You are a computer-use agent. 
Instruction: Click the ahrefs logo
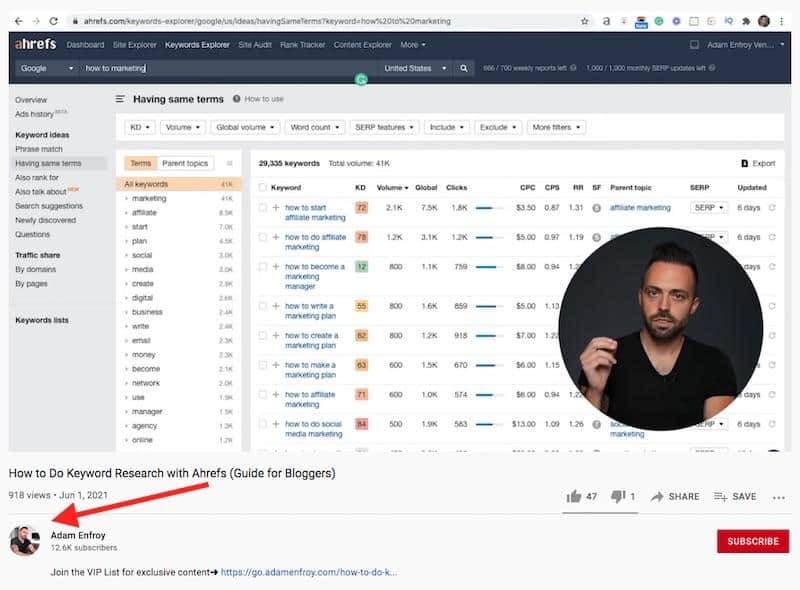(36, 44)
